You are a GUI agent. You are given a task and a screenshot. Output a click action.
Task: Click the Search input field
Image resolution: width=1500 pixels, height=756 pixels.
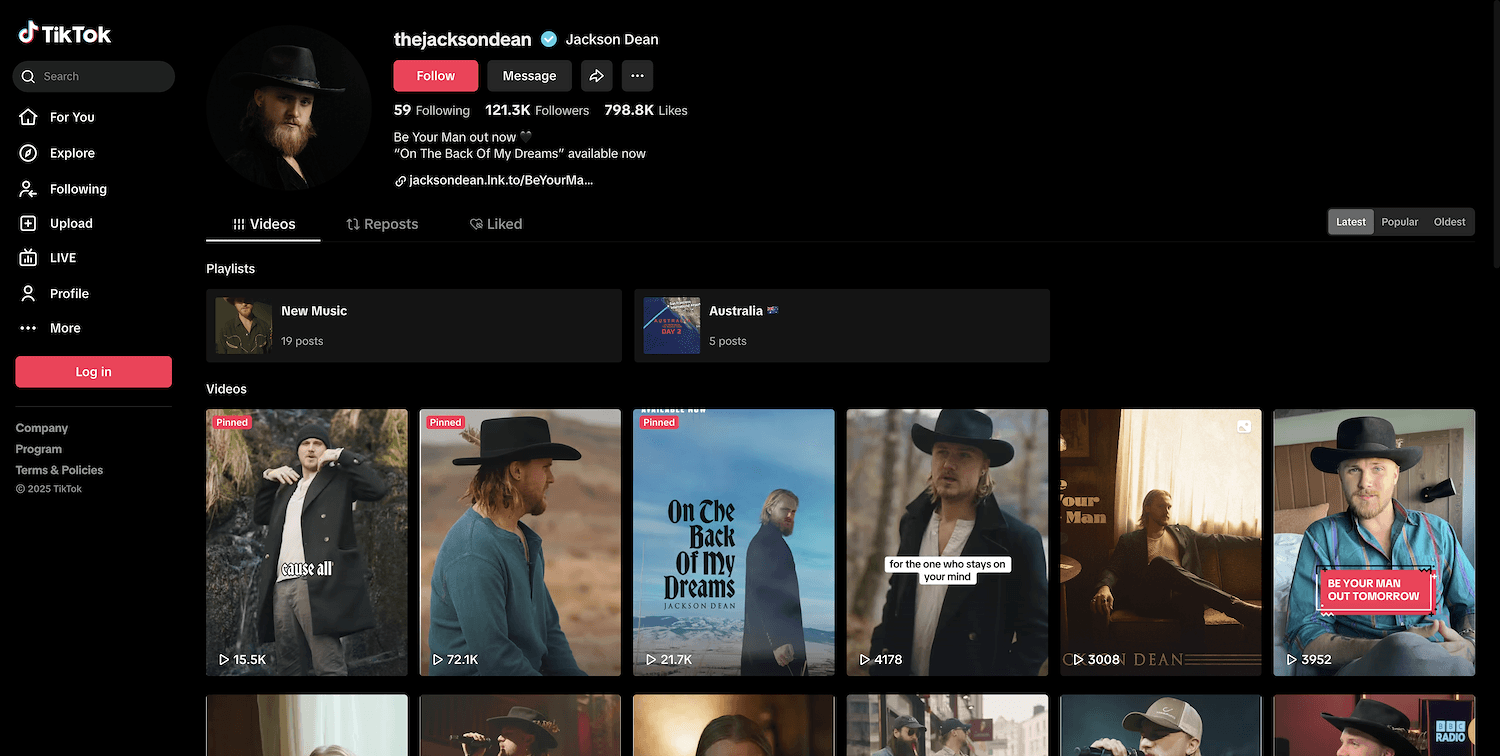100,77
